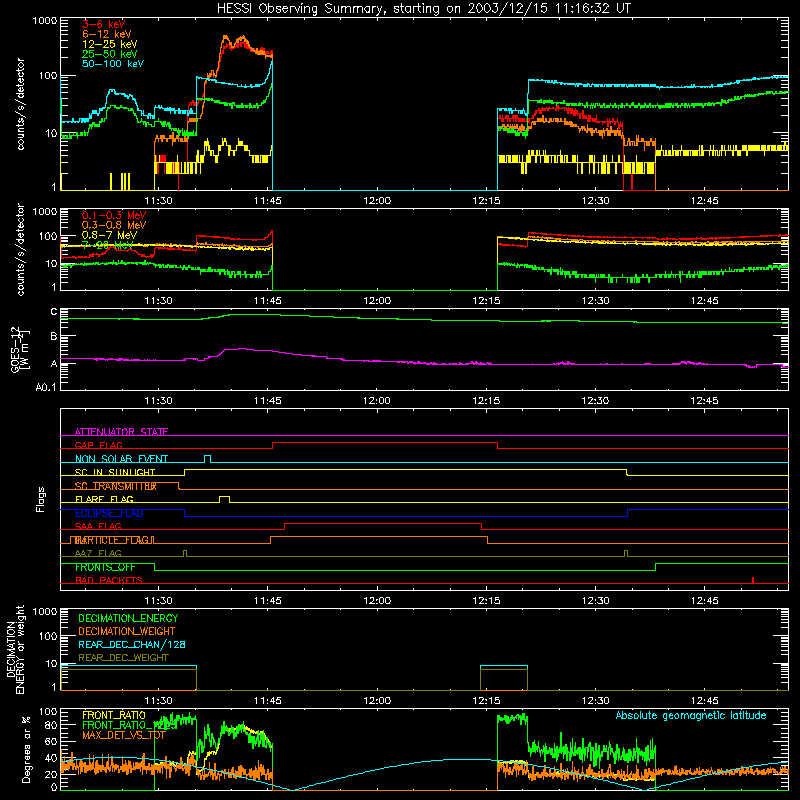Screen dimensions: 800x800
Task: Click the ATTENUATOR_STATE flag label
Action: click(121, 432)
